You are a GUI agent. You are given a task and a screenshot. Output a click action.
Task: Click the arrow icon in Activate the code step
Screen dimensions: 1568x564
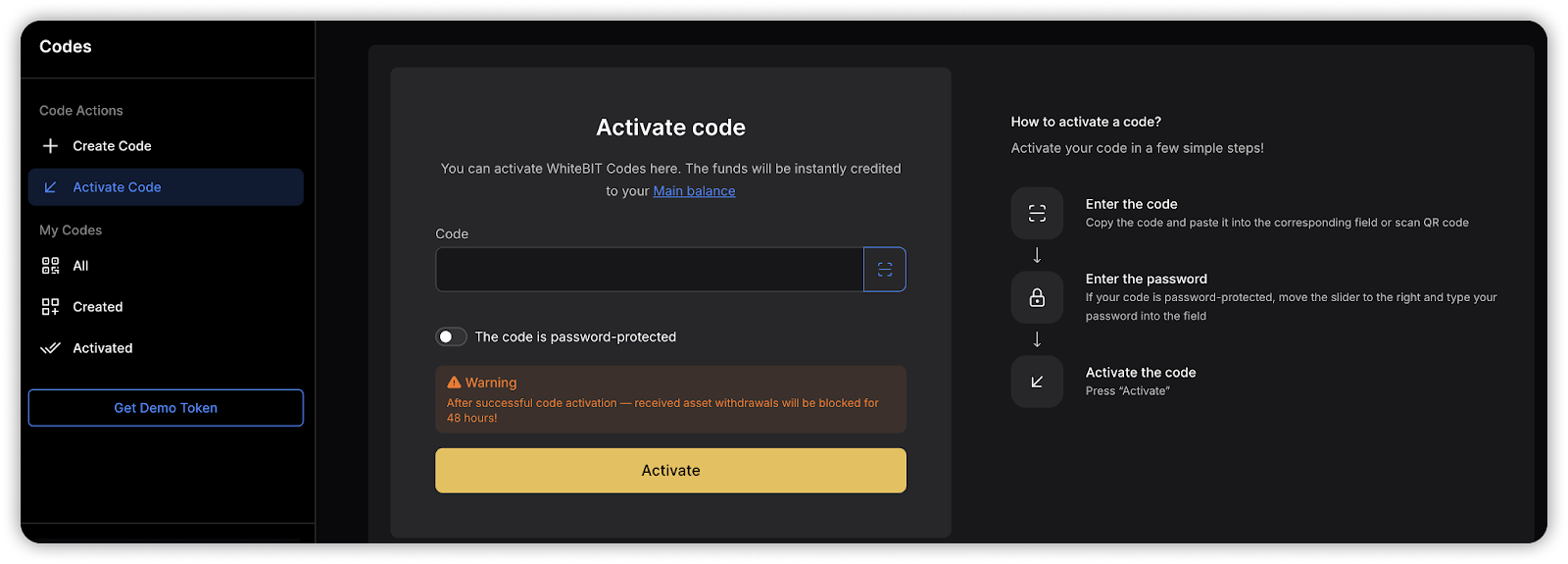(x=1037, y=382)
